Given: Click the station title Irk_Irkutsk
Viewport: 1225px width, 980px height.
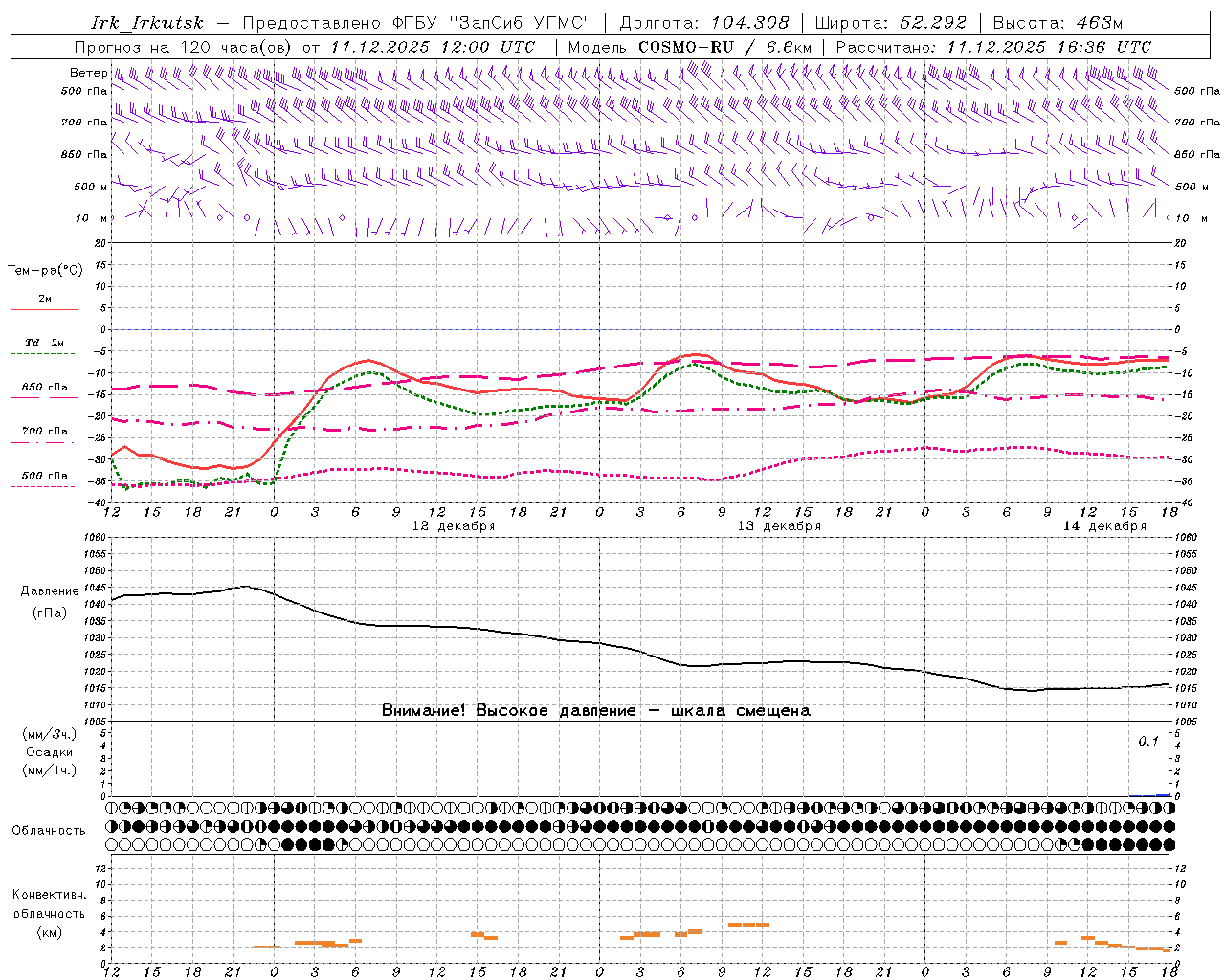Looking at the screenshot, I should (x=147, y=23).
